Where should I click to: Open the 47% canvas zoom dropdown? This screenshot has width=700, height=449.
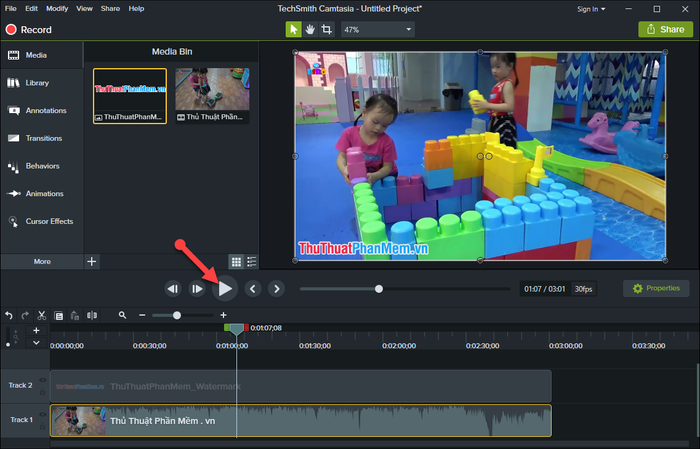pos(378,29)
